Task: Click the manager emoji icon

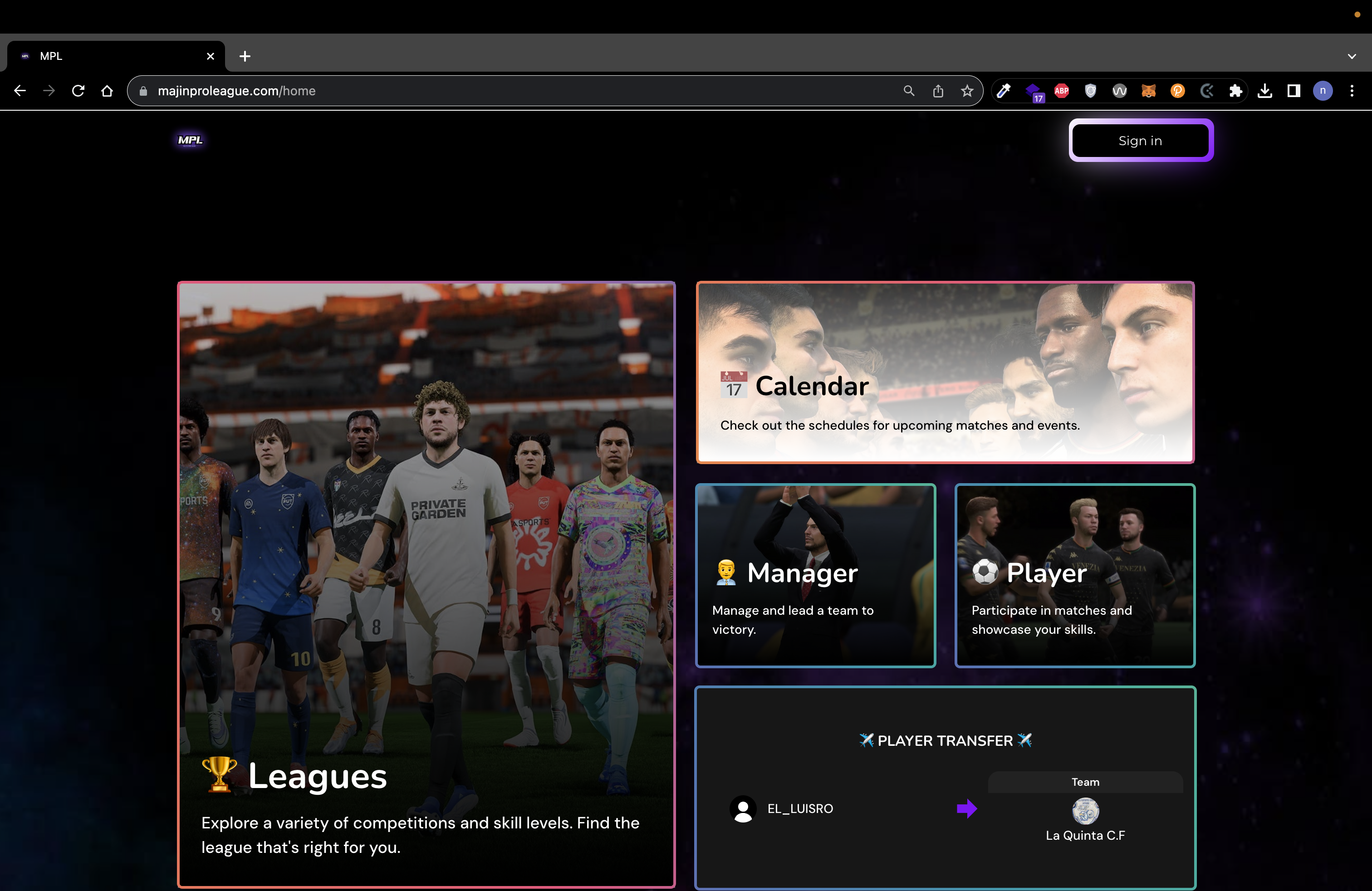Action: [x=726, y=572]
